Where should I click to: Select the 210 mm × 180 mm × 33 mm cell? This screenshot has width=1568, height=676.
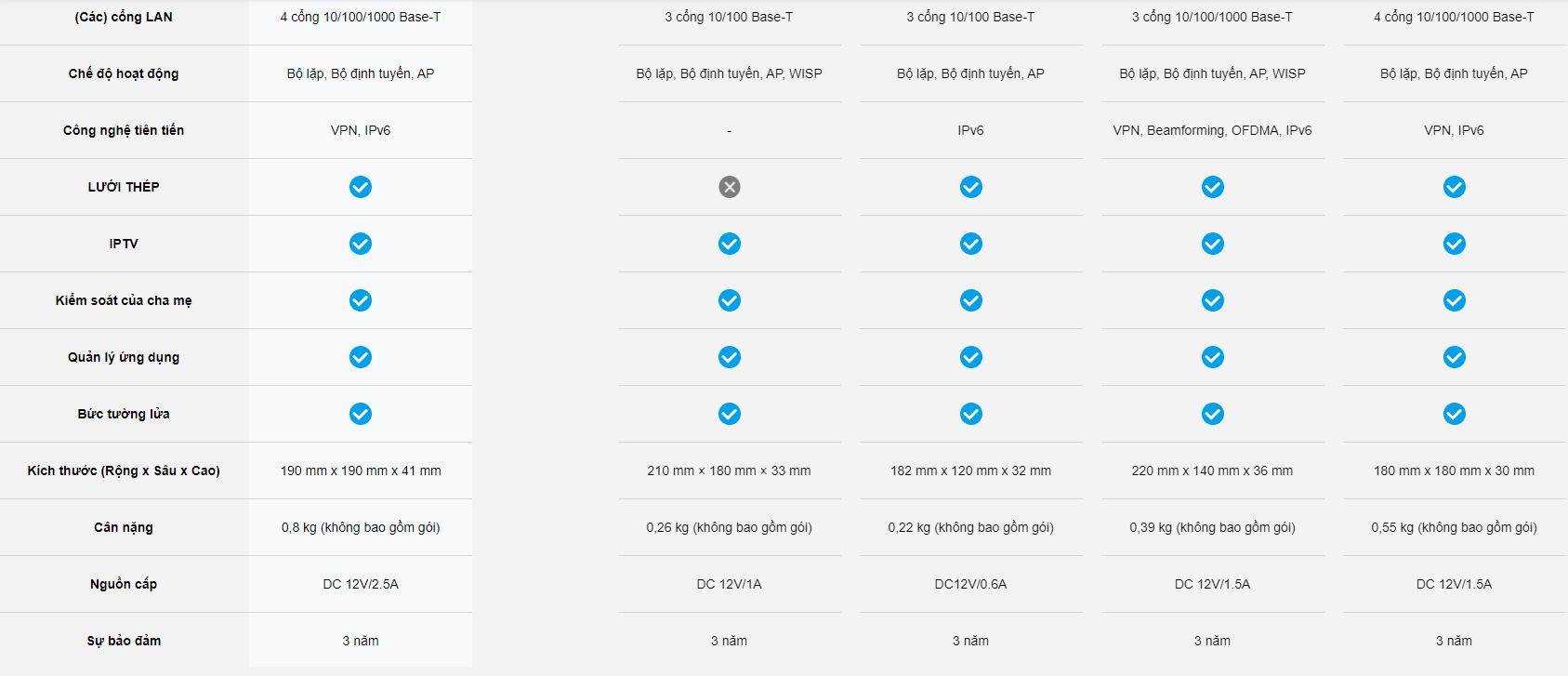pyautogui.click(x=730, y=471)
